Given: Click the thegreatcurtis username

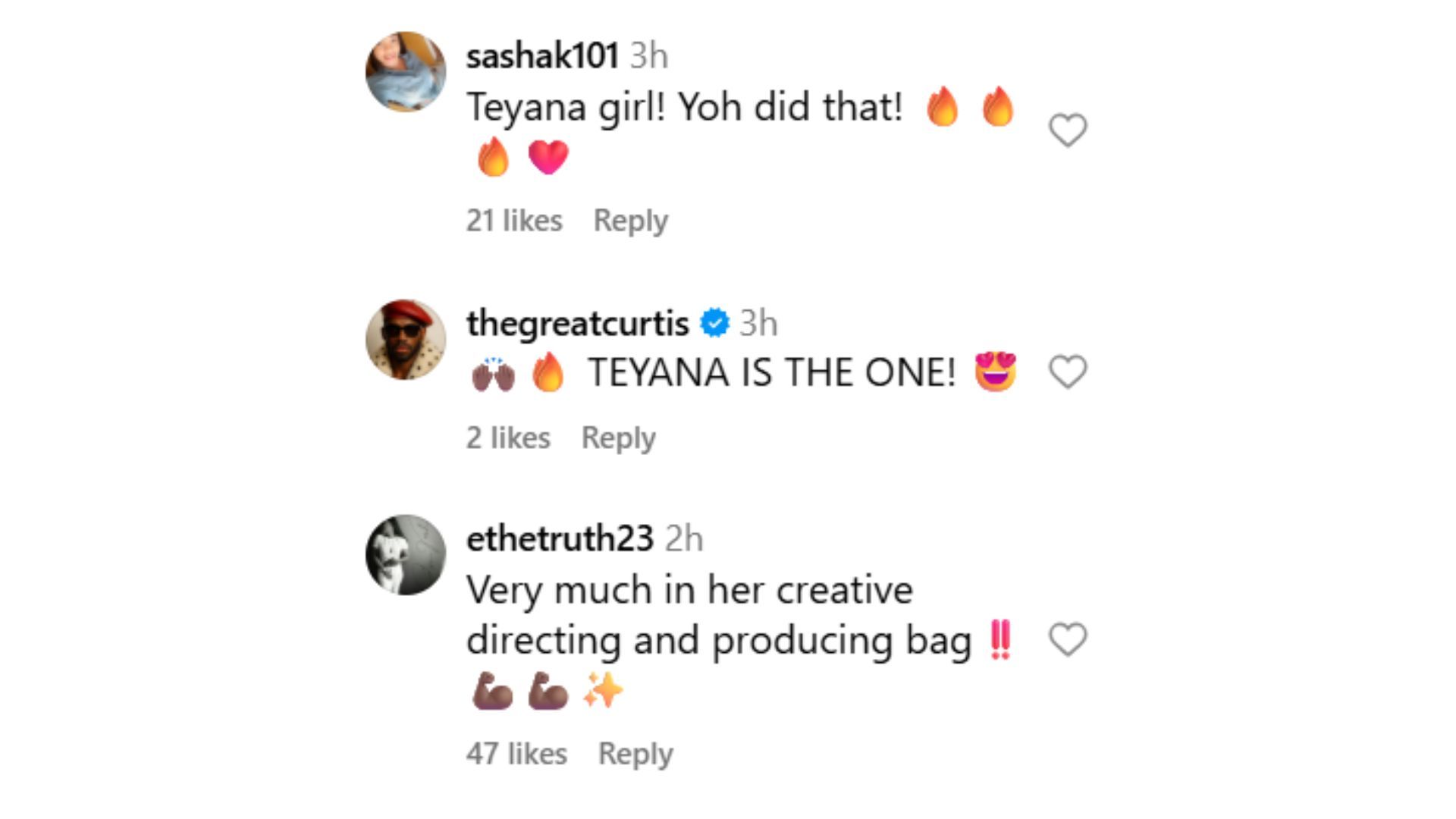Looking at the screenshot, I should coord(577,323).
